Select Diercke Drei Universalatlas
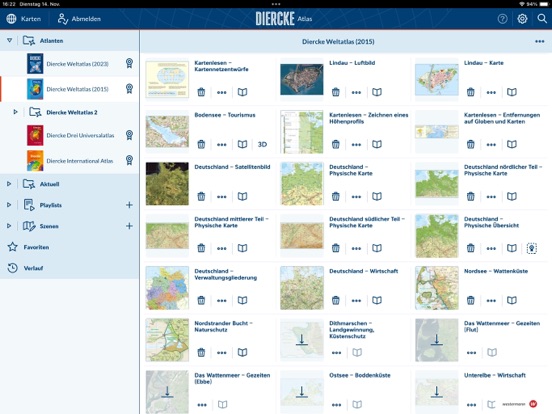552x414 pixels. (70, 135)
